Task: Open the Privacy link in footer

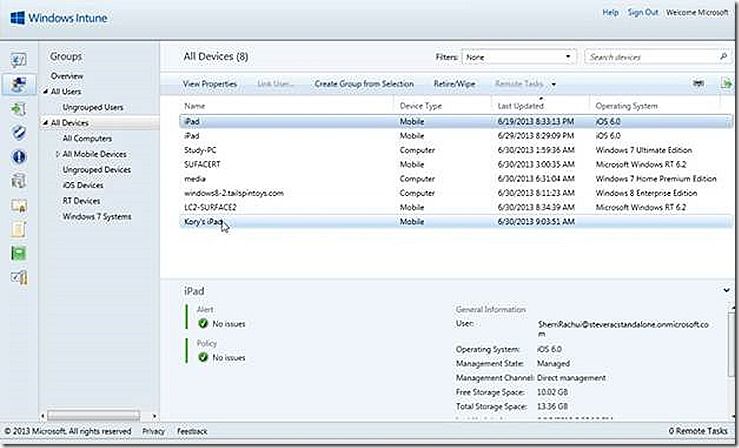Action: click(x=154, y=431)
